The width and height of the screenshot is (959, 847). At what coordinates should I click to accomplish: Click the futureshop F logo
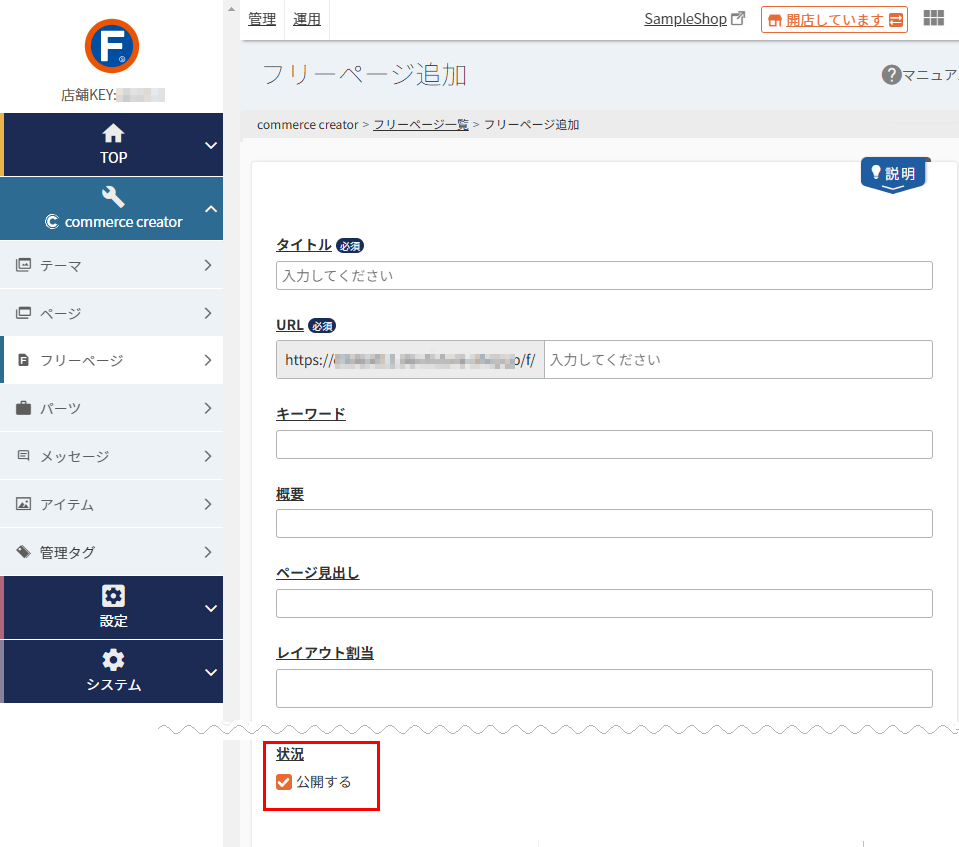tap(112, 46)
